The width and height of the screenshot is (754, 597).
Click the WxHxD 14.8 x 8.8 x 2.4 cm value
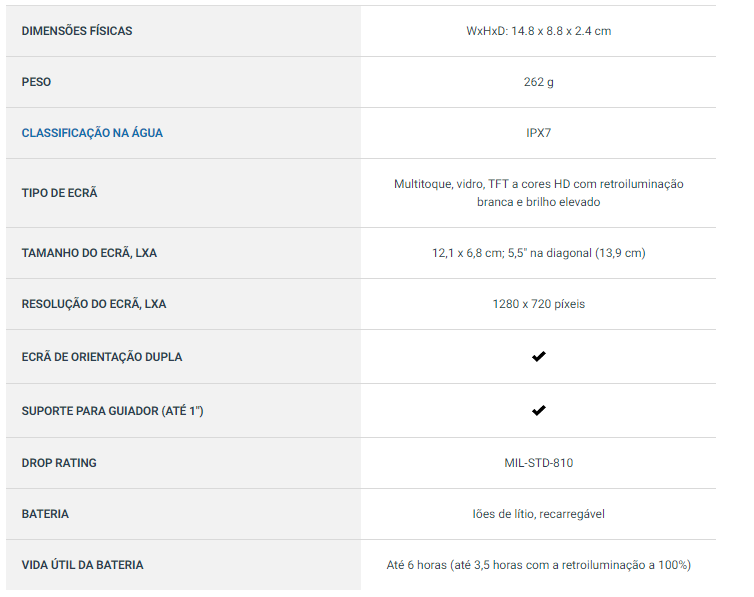538,31
